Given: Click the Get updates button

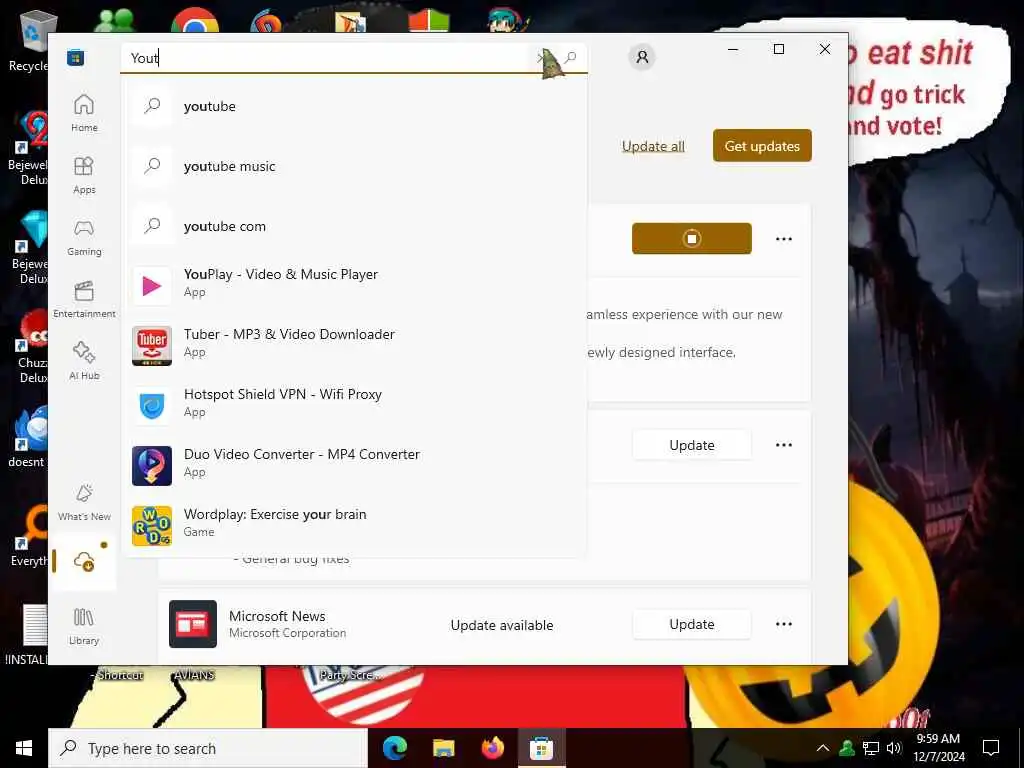Looking at the screenshot, I should pos(762,146).
